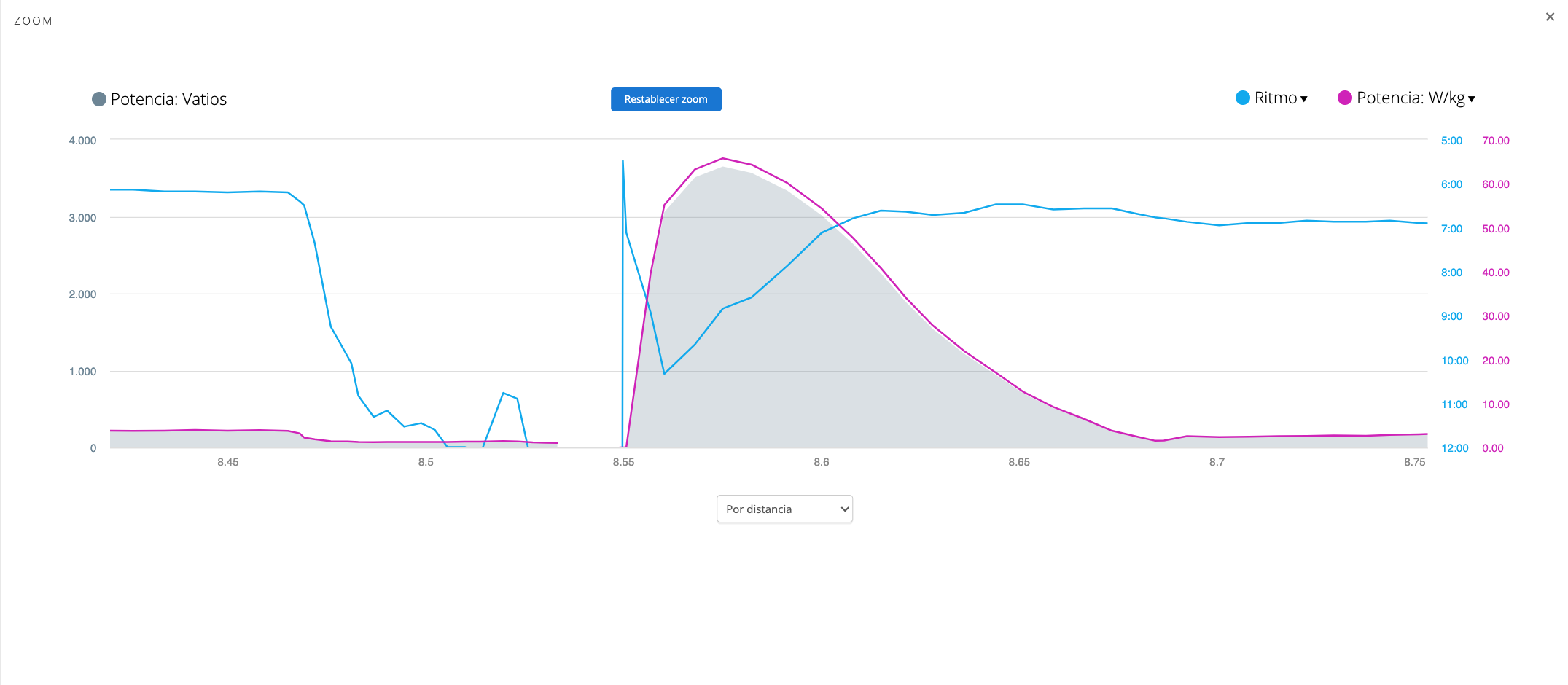The height and width of the screenshot is (685, 1568).
Task: Click the 8.6 distance axis label
Action: [x=822, y=462]
